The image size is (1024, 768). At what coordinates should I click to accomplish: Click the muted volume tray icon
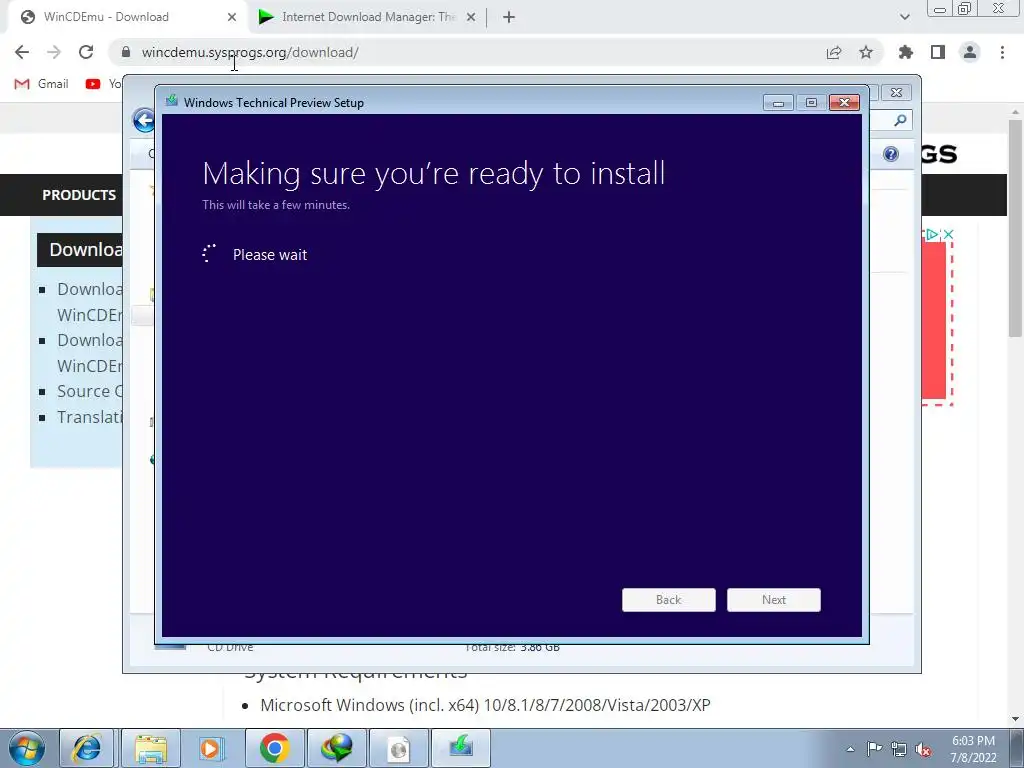coord(923,749)
